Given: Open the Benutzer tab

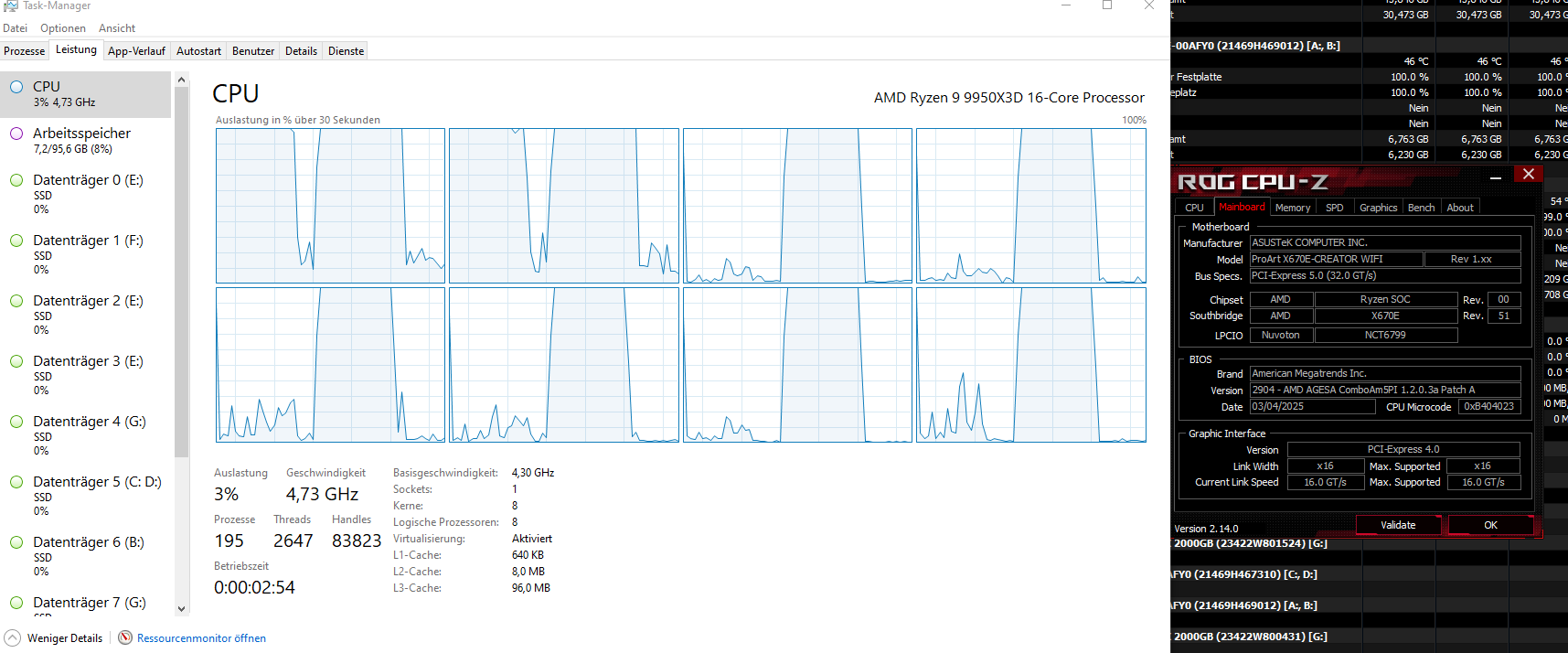Looking at the screenshot, I should [x=253, y=51].
